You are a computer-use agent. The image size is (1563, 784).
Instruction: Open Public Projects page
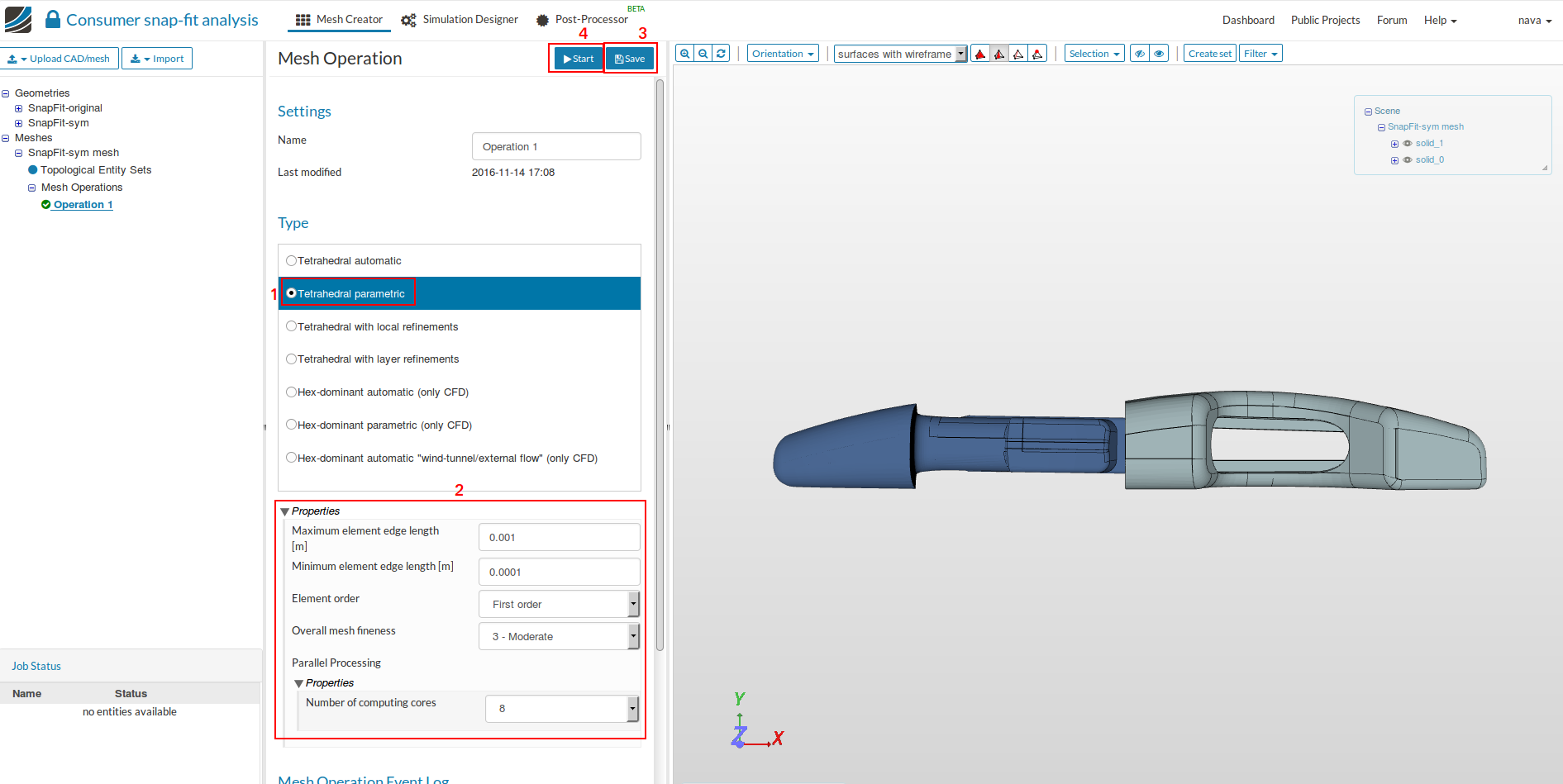pos(1325,20)
